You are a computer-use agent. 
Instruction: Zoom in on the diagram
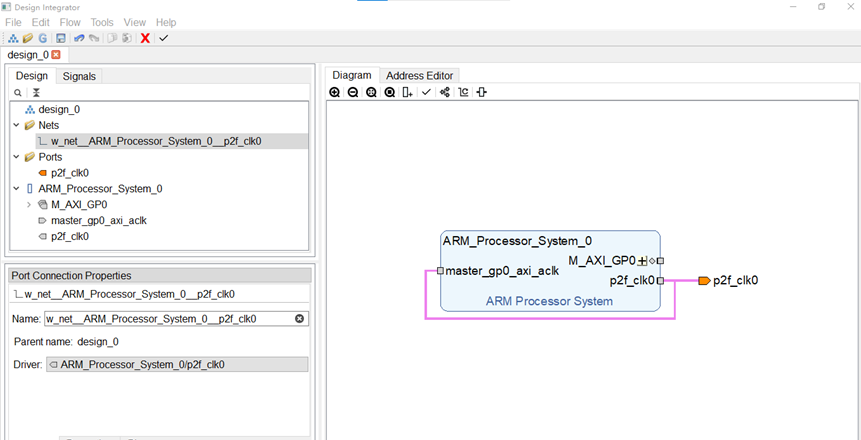pos(334,92)
